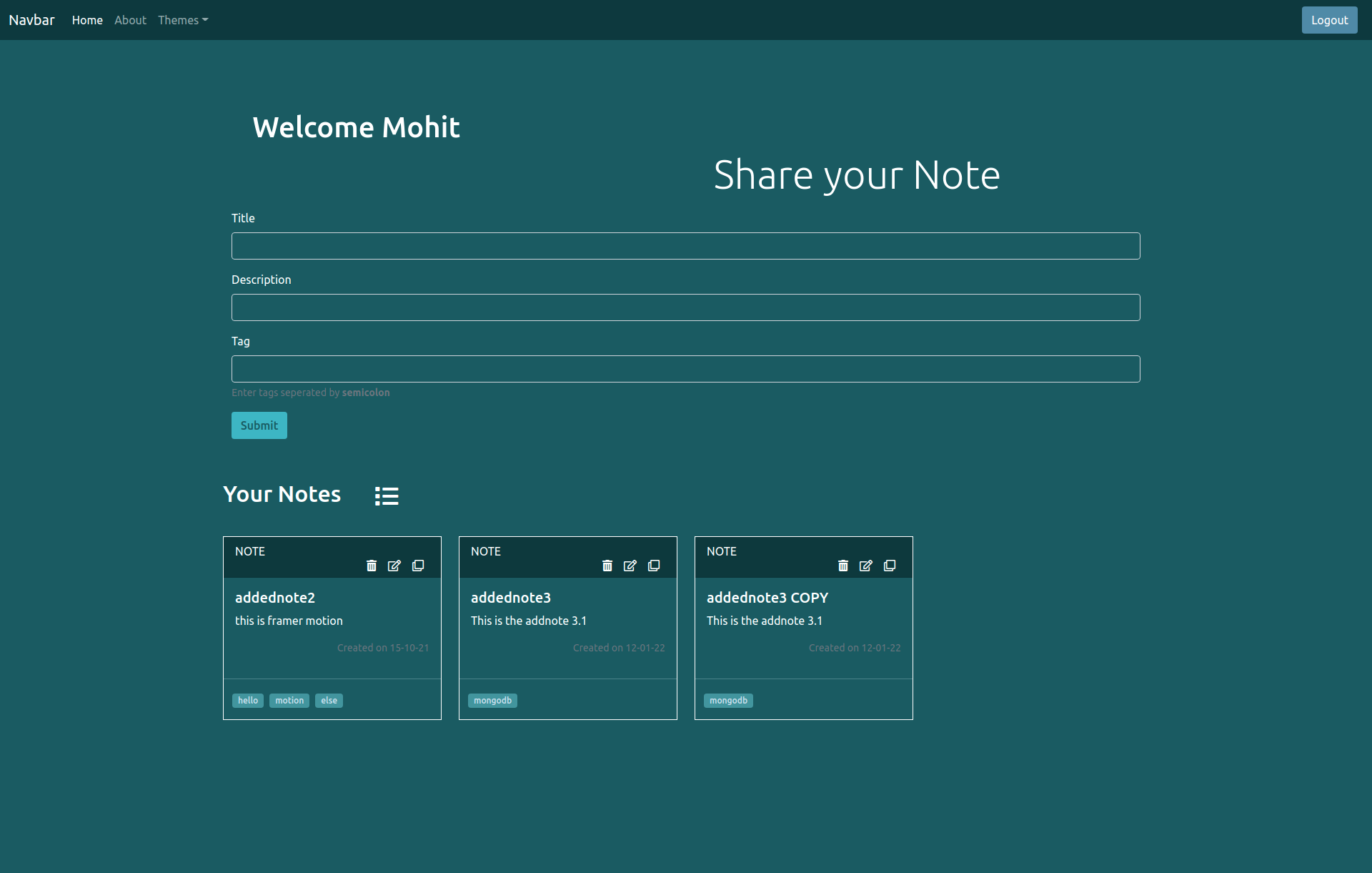
Task: Click the Tag input field
Action: click(x=685, y=368)
